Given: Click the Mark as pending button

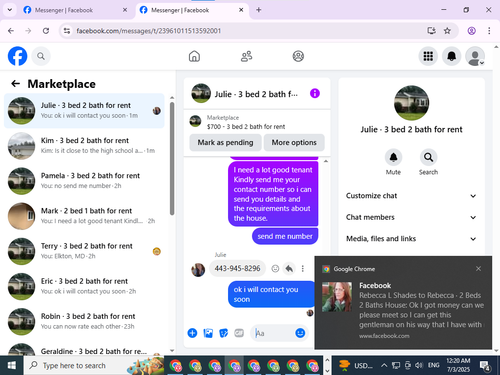Looking at the screenshot, I should coord(225,143).
